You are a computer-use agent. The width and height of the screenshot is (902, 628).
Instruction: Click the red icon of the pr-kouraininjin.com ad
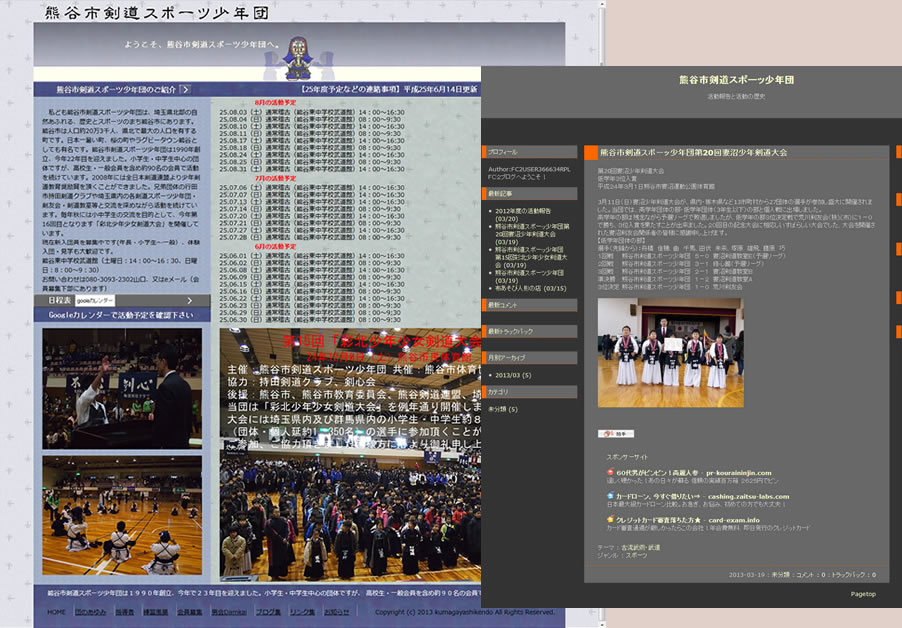[610, 473]
